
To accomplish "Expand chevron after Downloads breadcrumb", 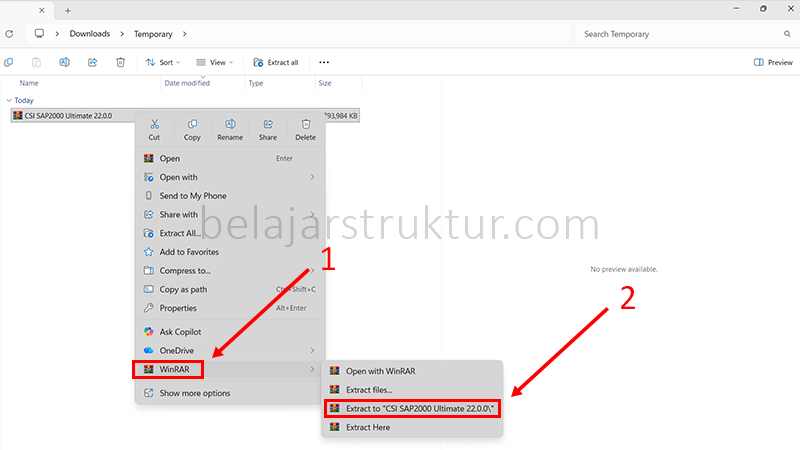I will (122, 34).
